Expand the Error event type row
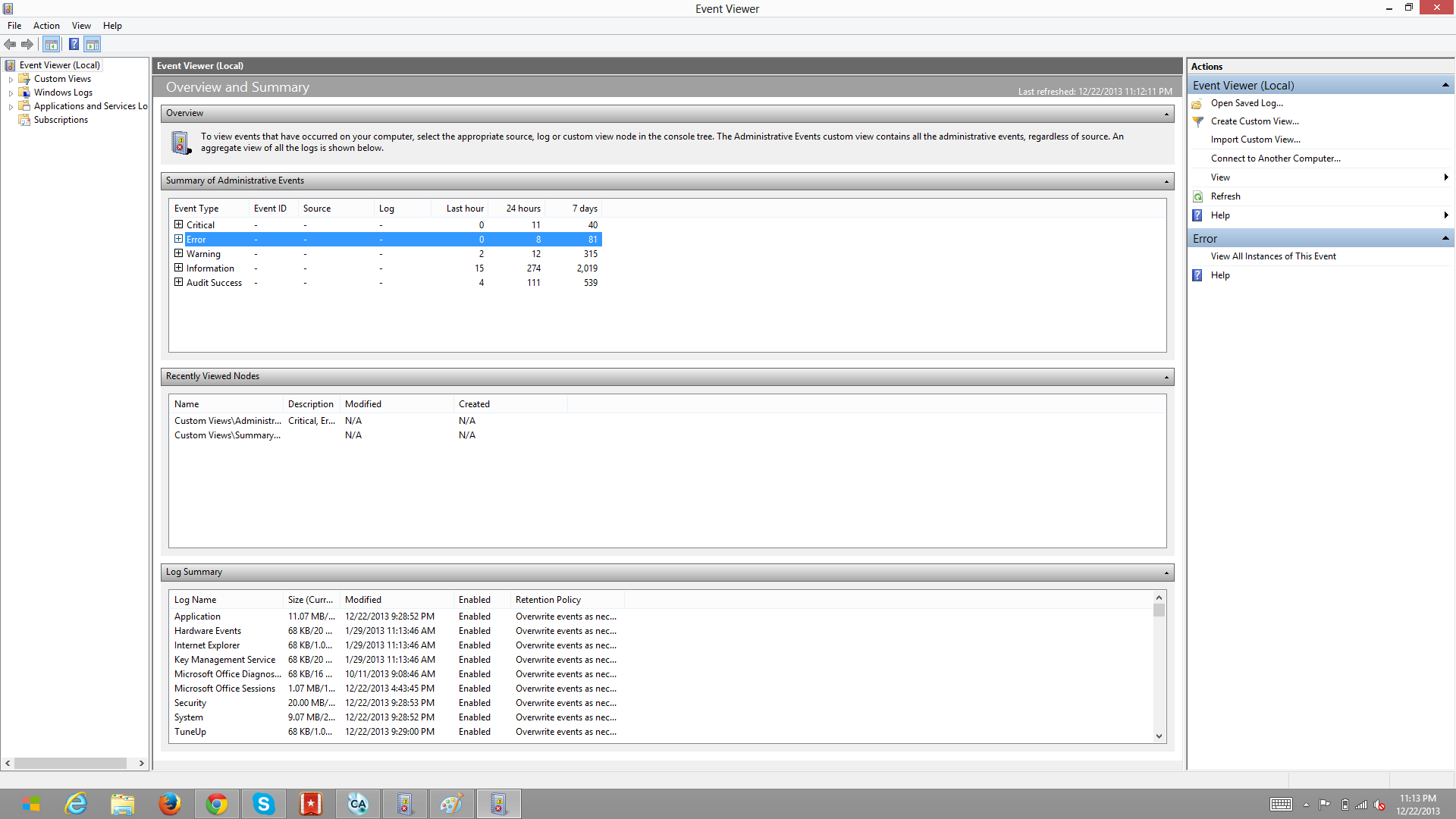1456x819 pixels. point(178,239)
